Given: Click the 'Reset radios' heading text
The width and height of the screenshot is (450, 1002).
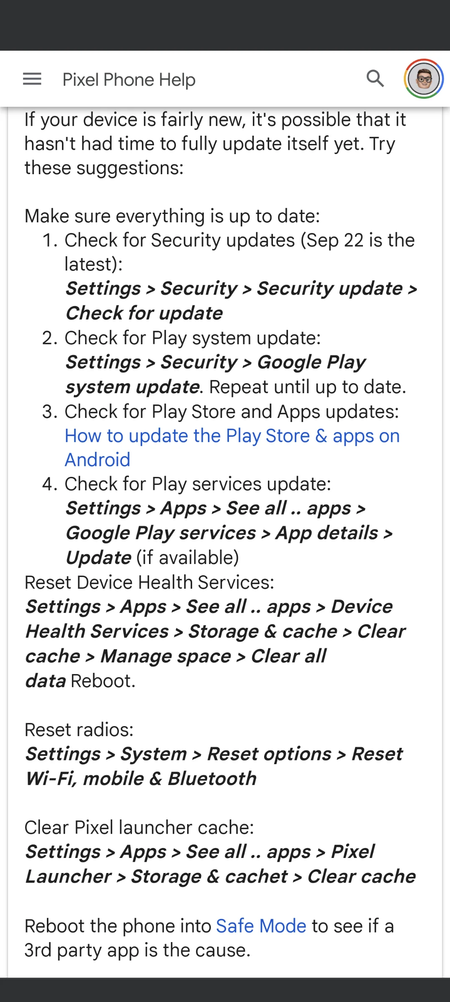Looking at the screenshot, I should click(79, 729).
